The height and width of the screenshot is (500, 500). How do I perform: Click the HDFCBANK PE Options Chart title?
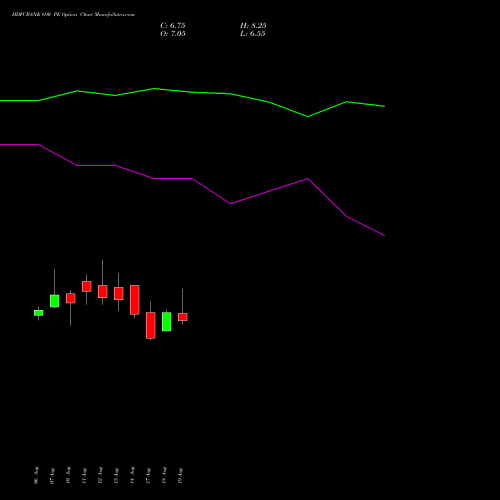pyautogui.click(x=73, y=15)
